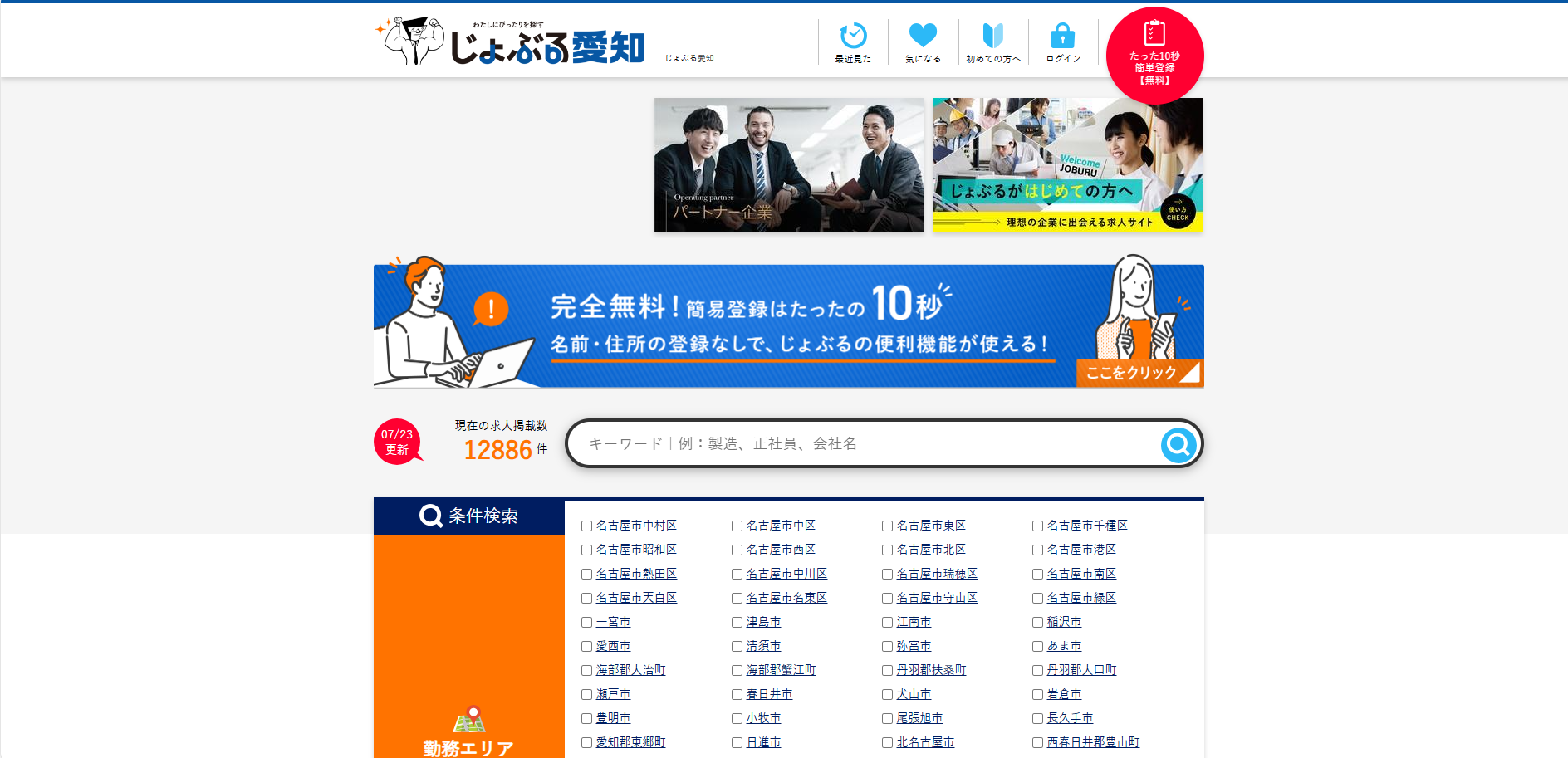Click the 最近見た clock icon
The image size is (1568, 758).
click(x=853, y=37)
